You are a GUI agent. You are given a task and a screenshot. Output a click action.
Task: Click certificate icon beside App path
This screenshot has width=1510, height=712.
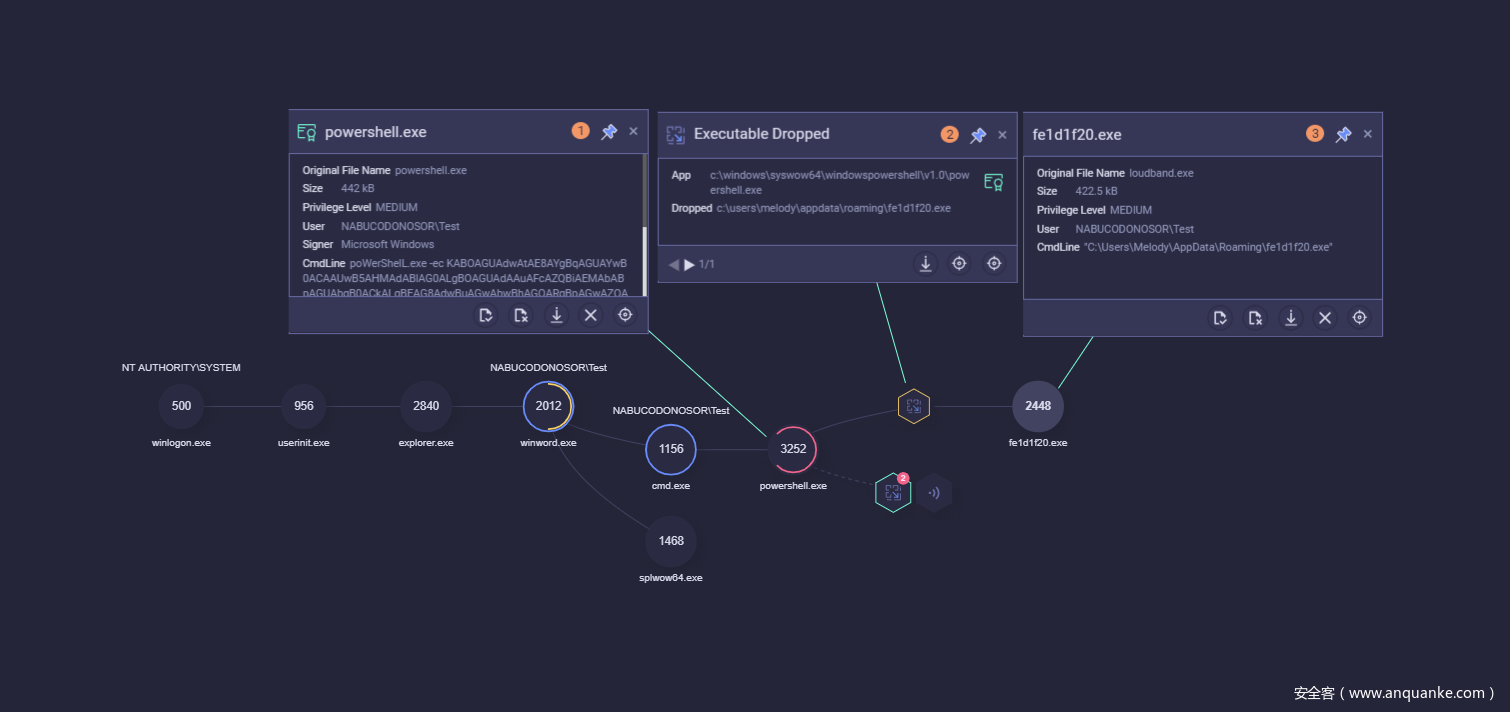(993, 182)
